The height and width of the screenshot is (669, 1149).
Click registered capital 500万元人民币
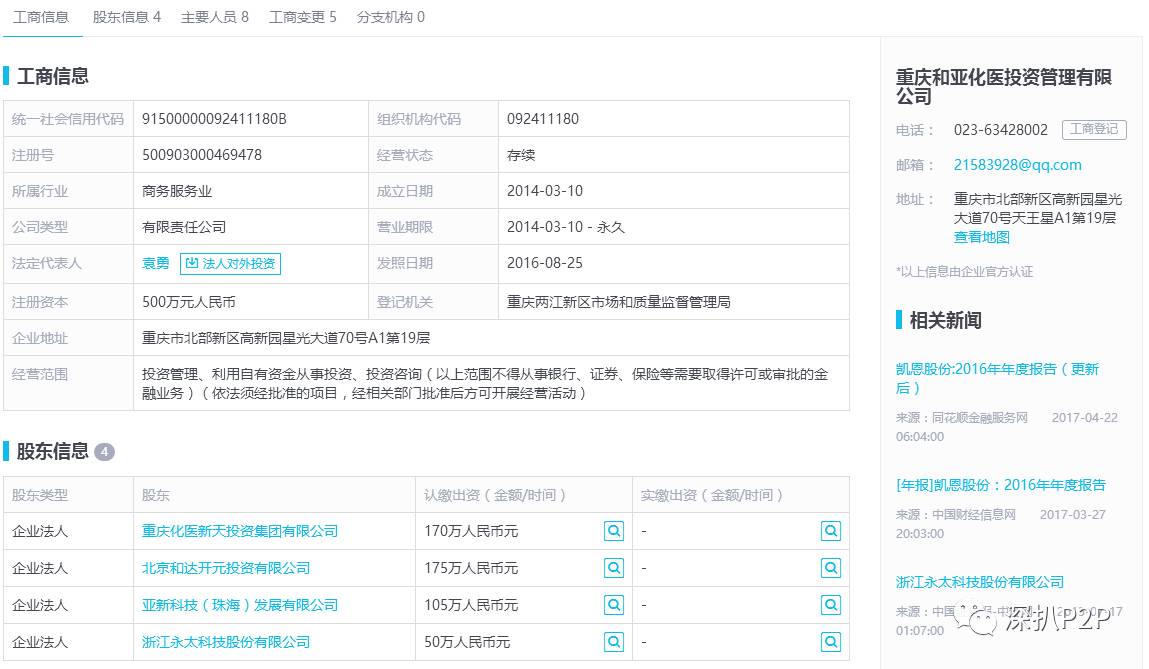188,302
